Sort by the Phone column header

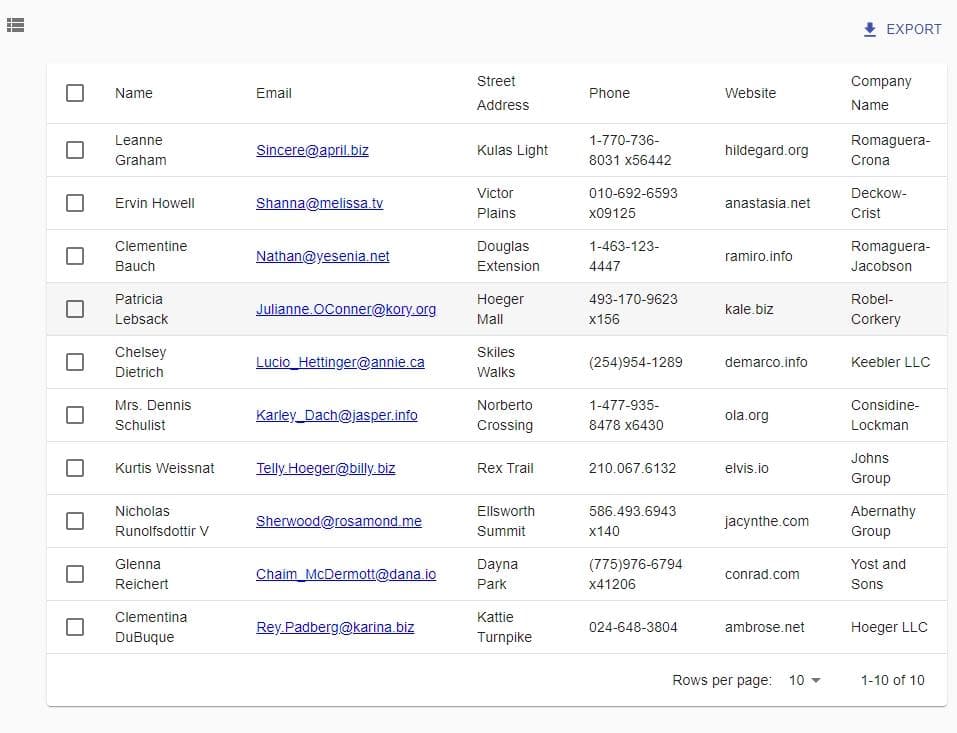[x=609, y=93]
